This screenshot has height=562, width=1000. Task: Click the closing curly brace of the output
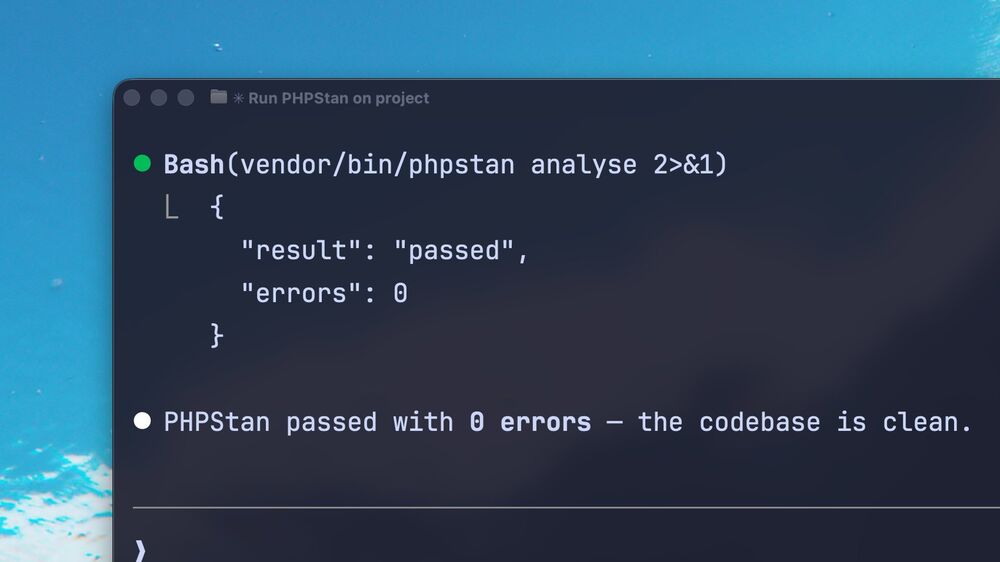217,335
